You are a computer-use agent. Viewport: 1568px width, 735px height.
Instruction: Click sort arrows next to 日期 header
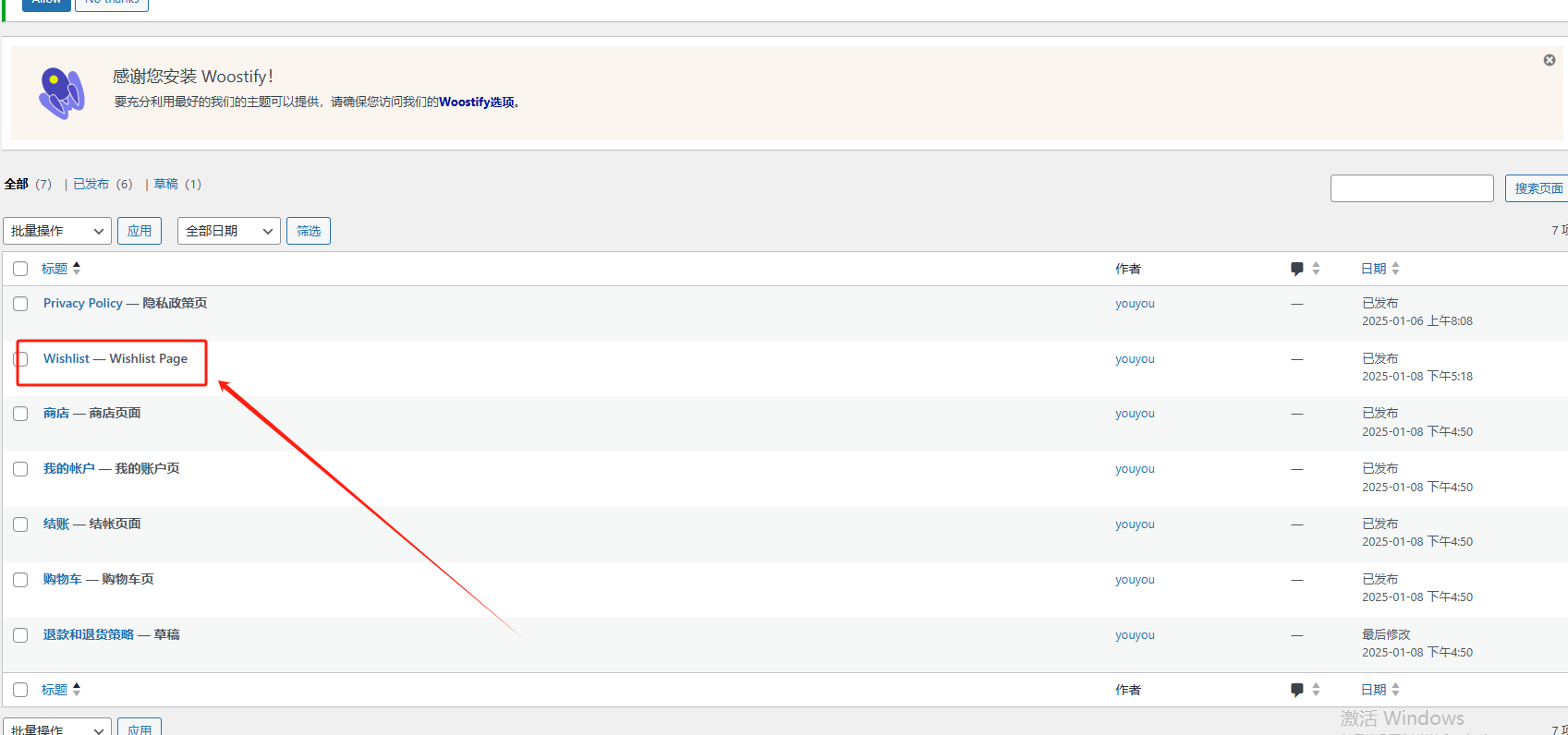pyautogui.click(x=1395, y=269)
